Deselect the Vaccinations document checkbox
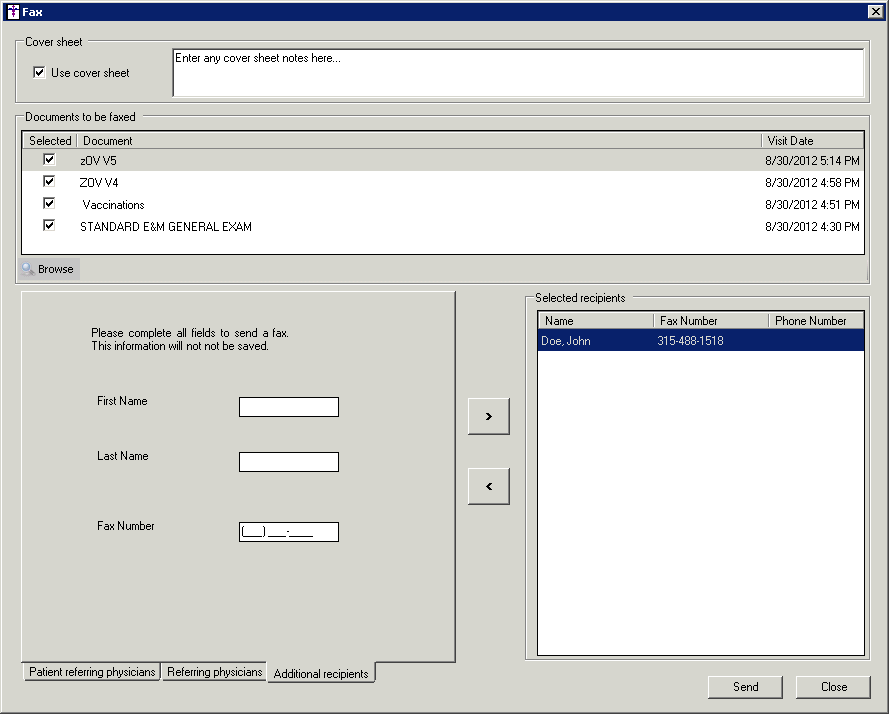The width and height of the screenshot is (889, 714). [x=48, y=203]
